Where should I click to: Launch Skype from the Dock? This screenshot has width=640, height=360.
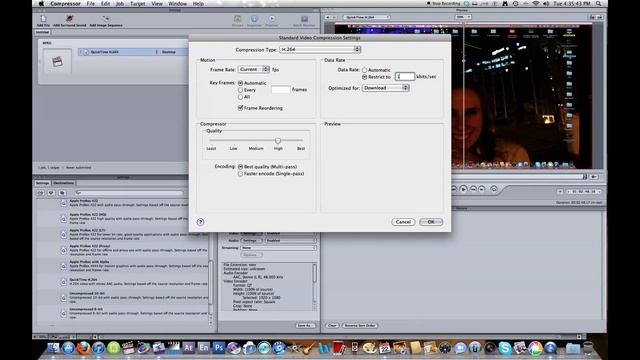pos(505,348)
